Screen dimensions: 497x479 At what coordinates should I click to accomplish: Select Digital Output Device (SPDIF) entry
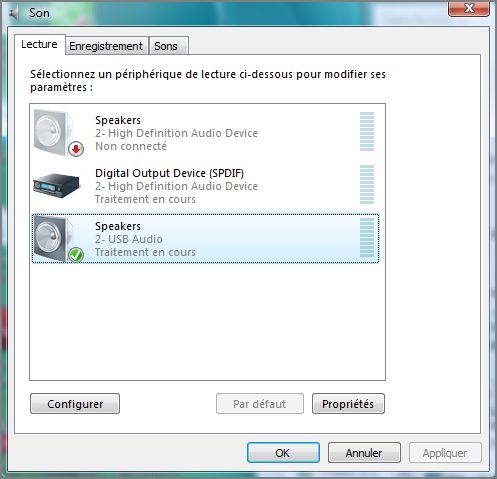coord(206,186)
